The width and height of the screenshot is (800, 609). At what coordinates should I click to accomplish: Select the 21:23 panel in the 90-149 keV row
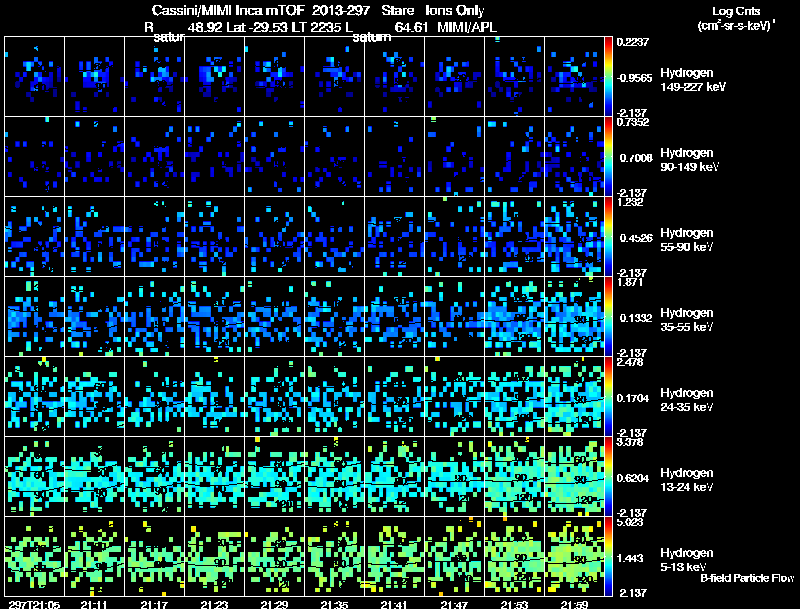214,157
